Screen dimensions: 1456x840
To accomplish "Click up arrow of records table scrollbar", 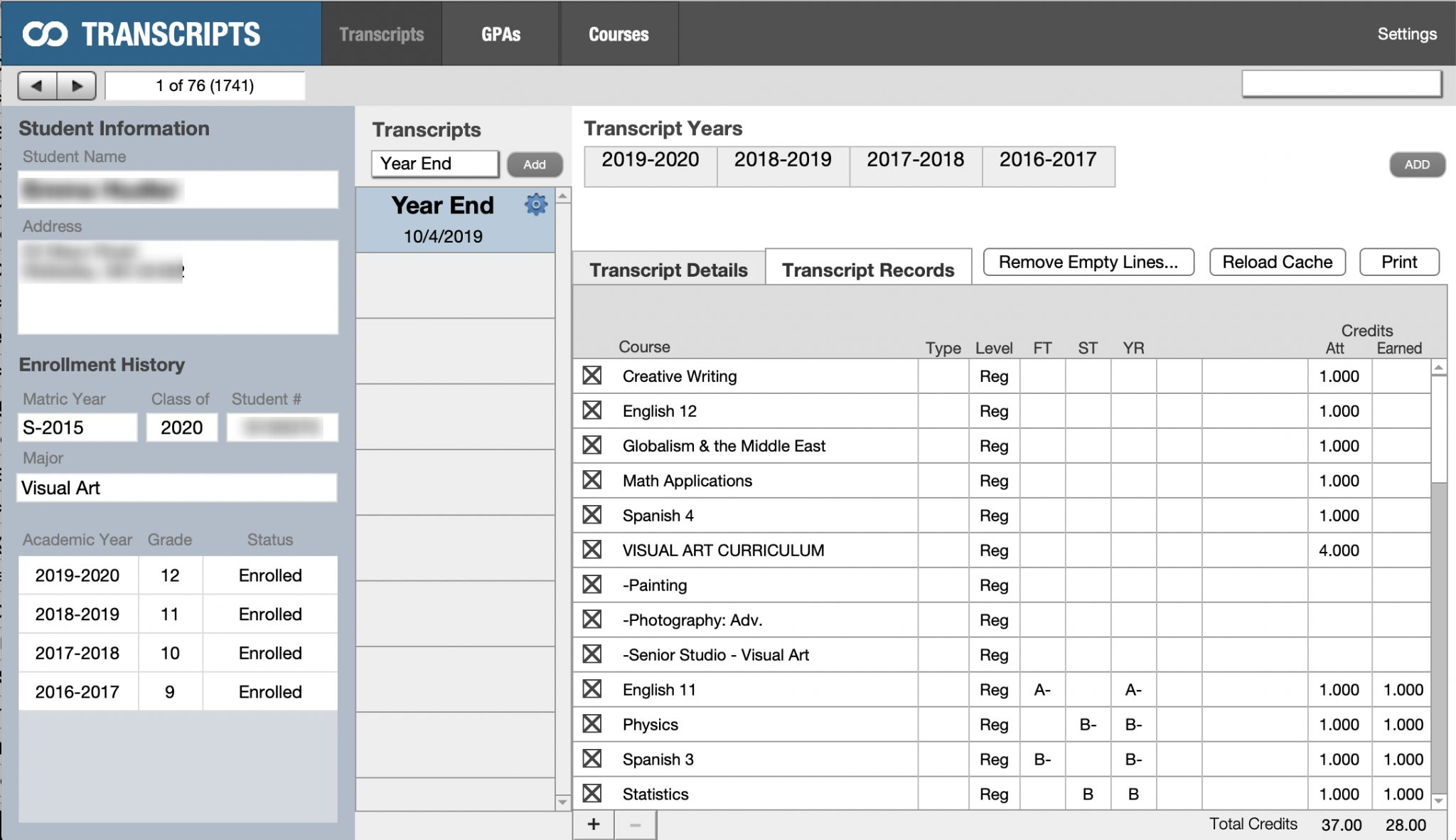I will 1438,368.
